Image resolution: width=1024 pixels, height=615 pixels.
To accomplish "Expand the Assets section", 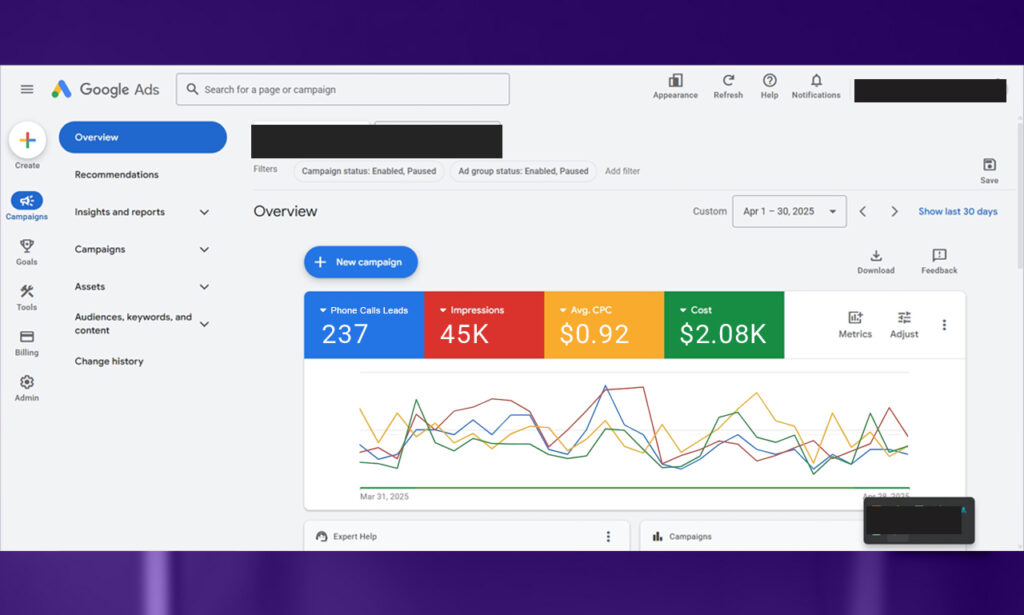I will pyautogui.click(x=142, y=287).
